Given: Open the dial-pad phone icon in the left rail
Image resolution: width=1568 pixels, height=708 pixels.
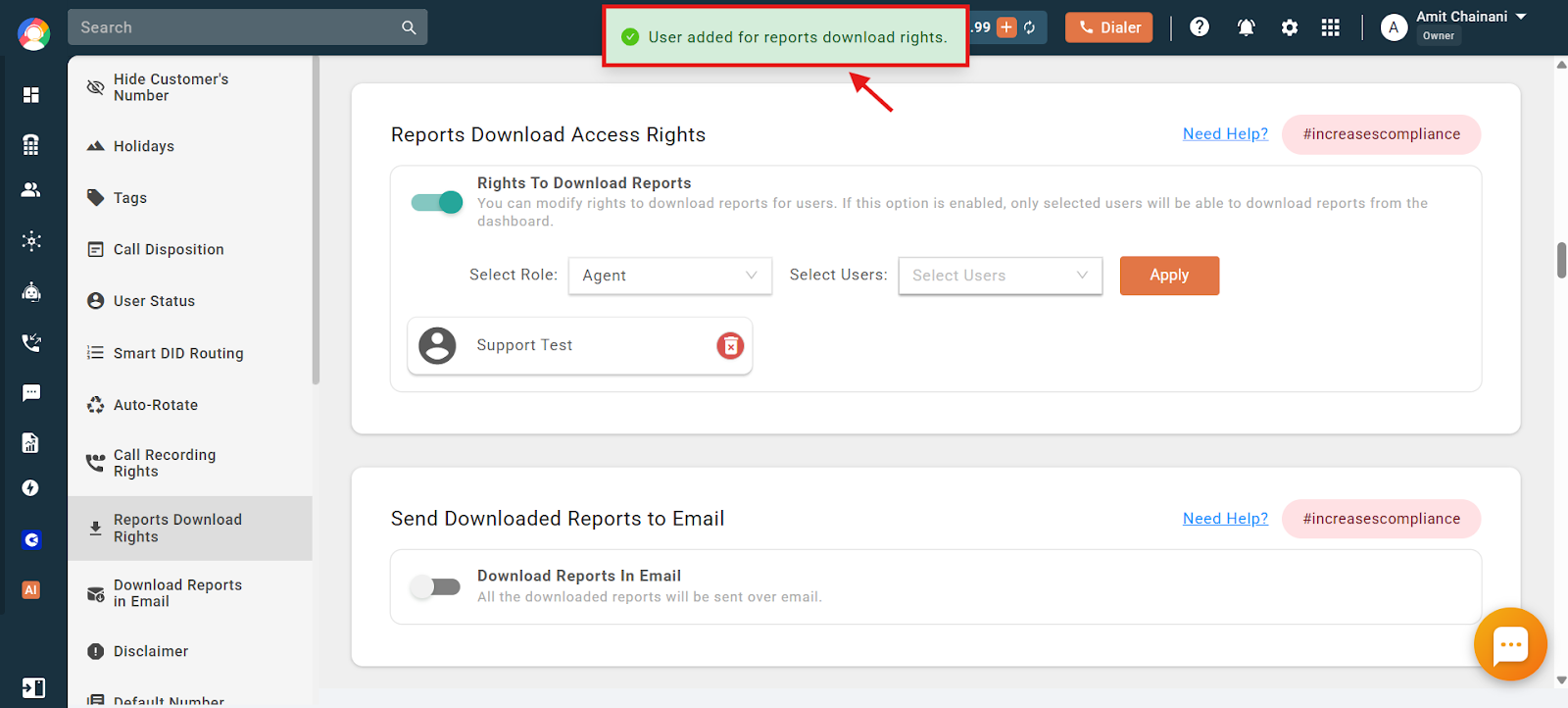Looking at the screenshot, I should click(x=31, y=145).
